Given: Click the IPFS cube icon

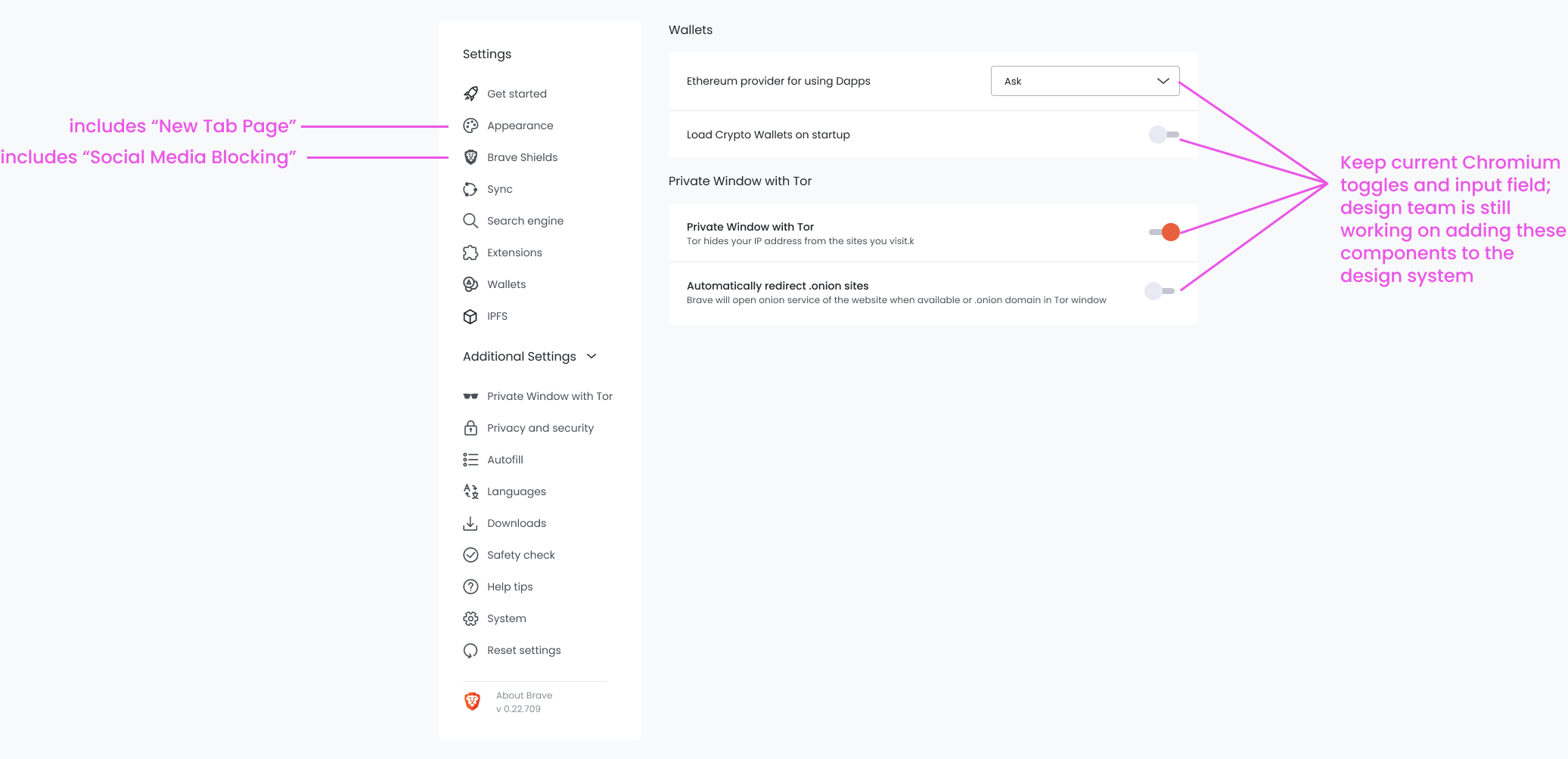Looking at the screenshot, I should pyautogui.click(x=470, y=316).
